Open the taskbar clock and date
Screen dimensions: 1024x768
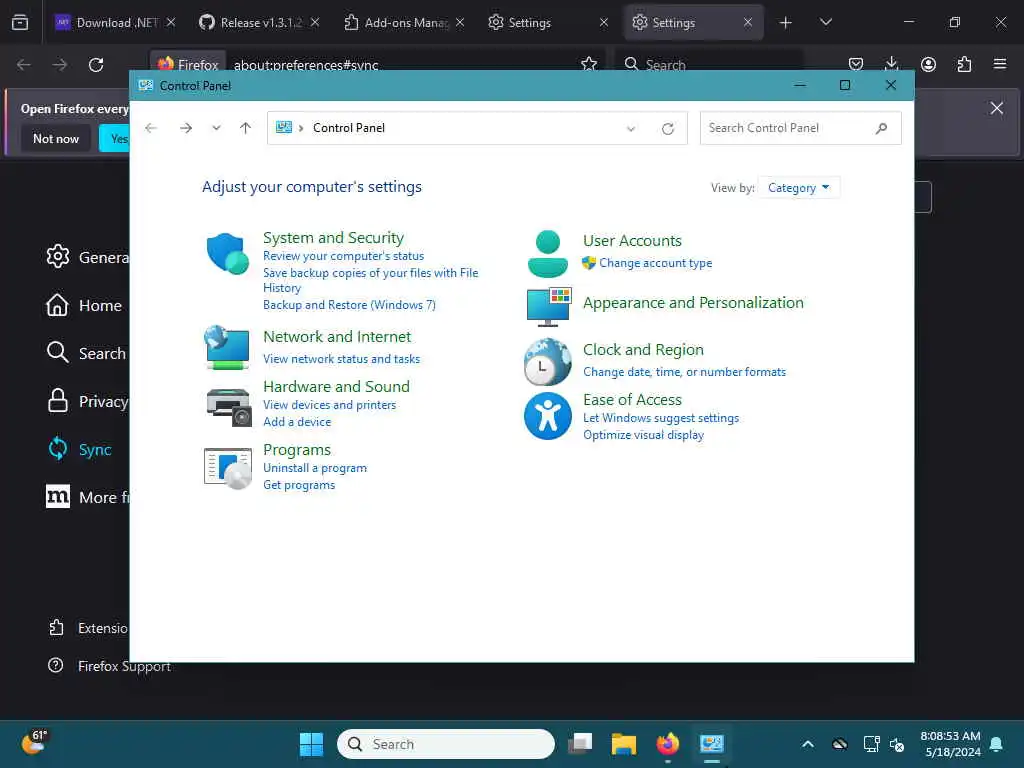pyautogui.click(x=950, y=744)
